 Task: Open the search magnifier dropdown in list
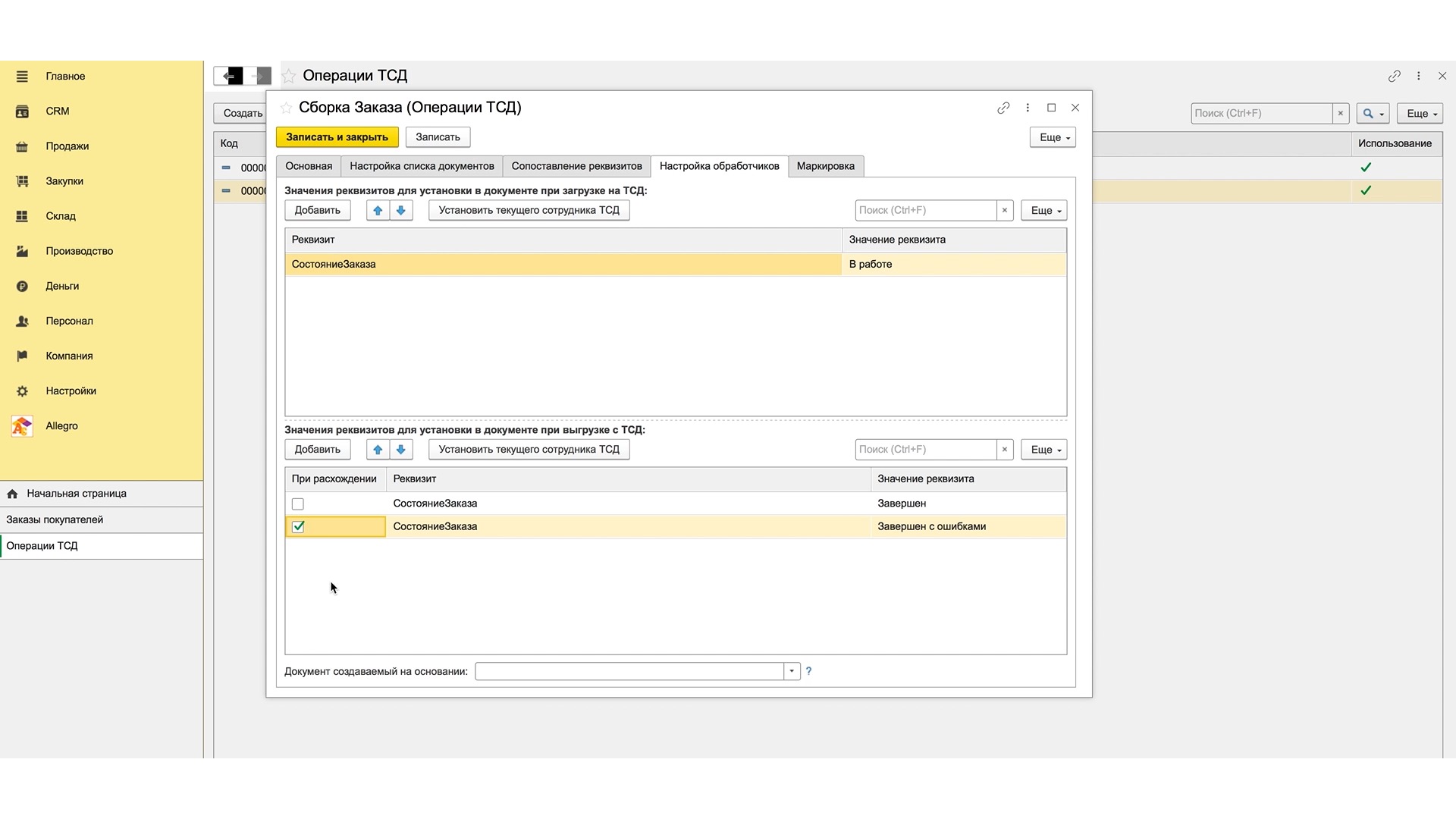click(x=1373, y=113)
